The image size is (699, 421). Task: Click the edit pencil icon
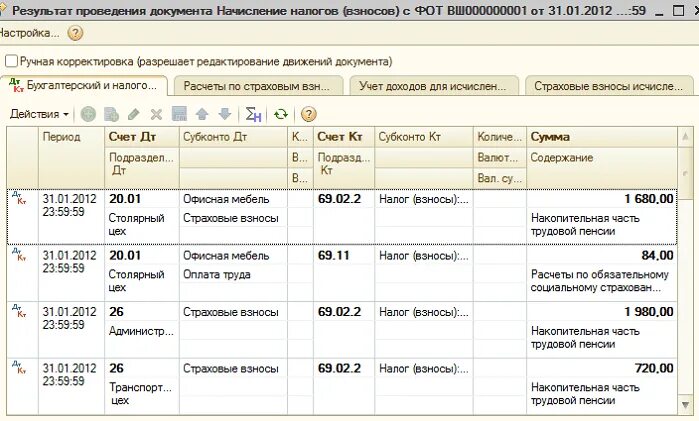134,115
